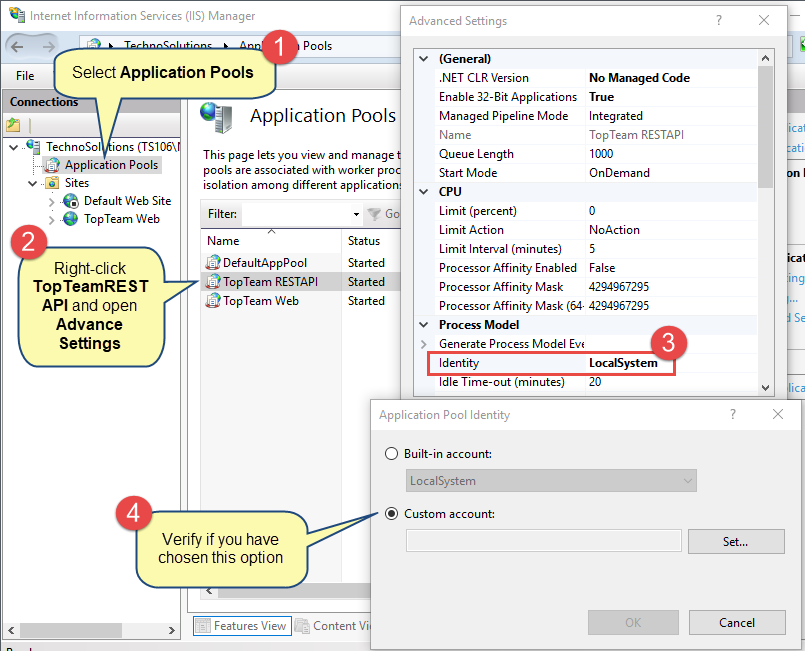
Task: Select the Limit Action property row
Action: tap(595, 229)
